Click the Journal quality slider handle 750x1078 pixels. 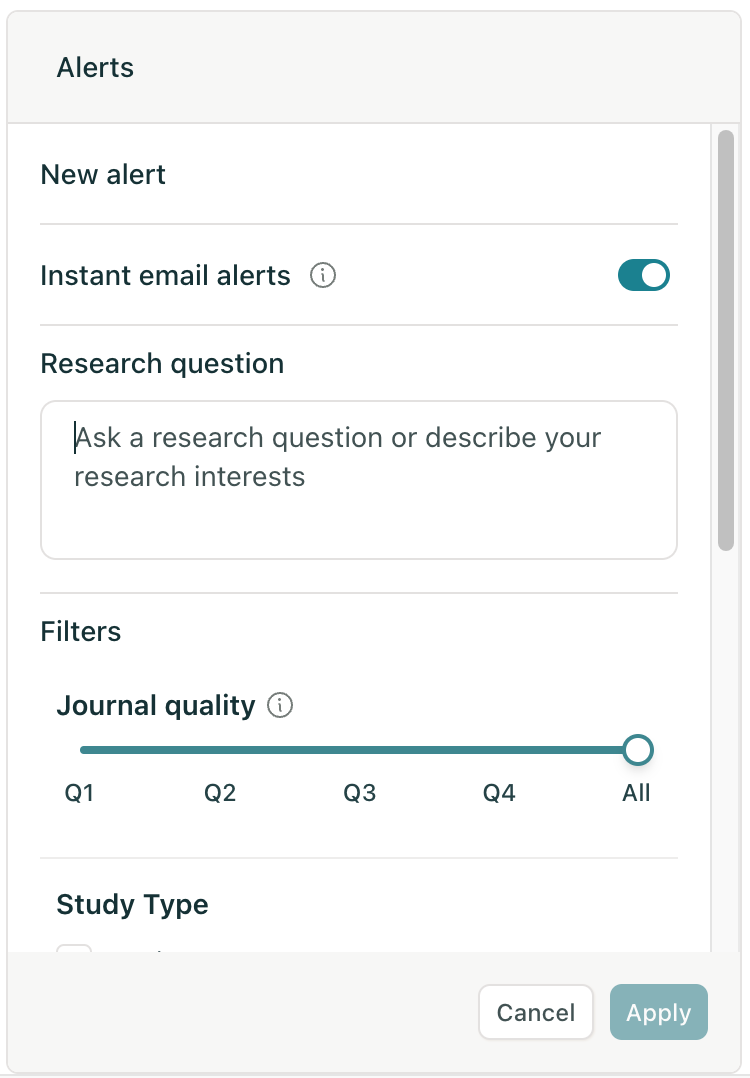pos(638,749)
